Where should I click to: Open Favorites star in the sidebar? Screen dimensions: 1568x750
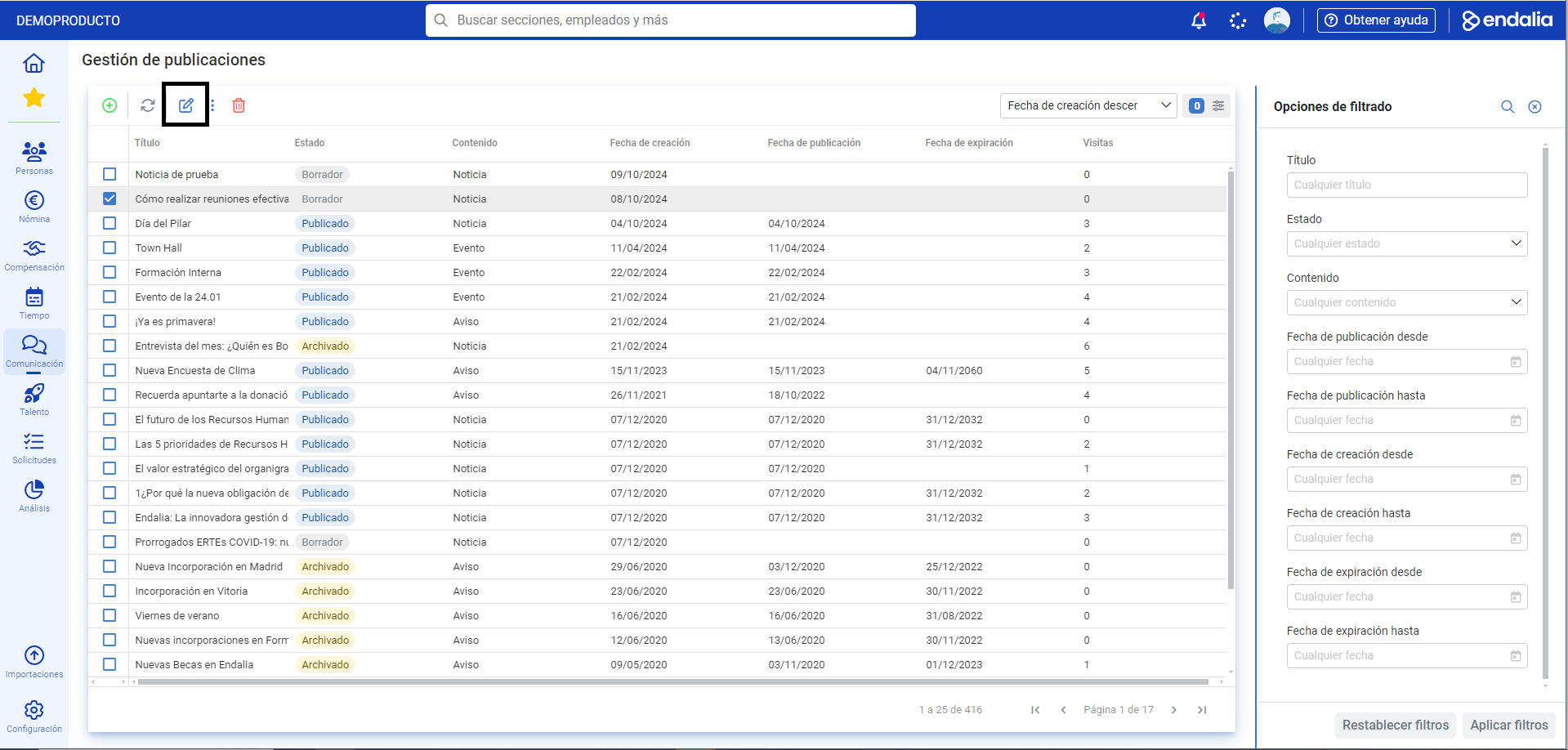coord(34,98)
